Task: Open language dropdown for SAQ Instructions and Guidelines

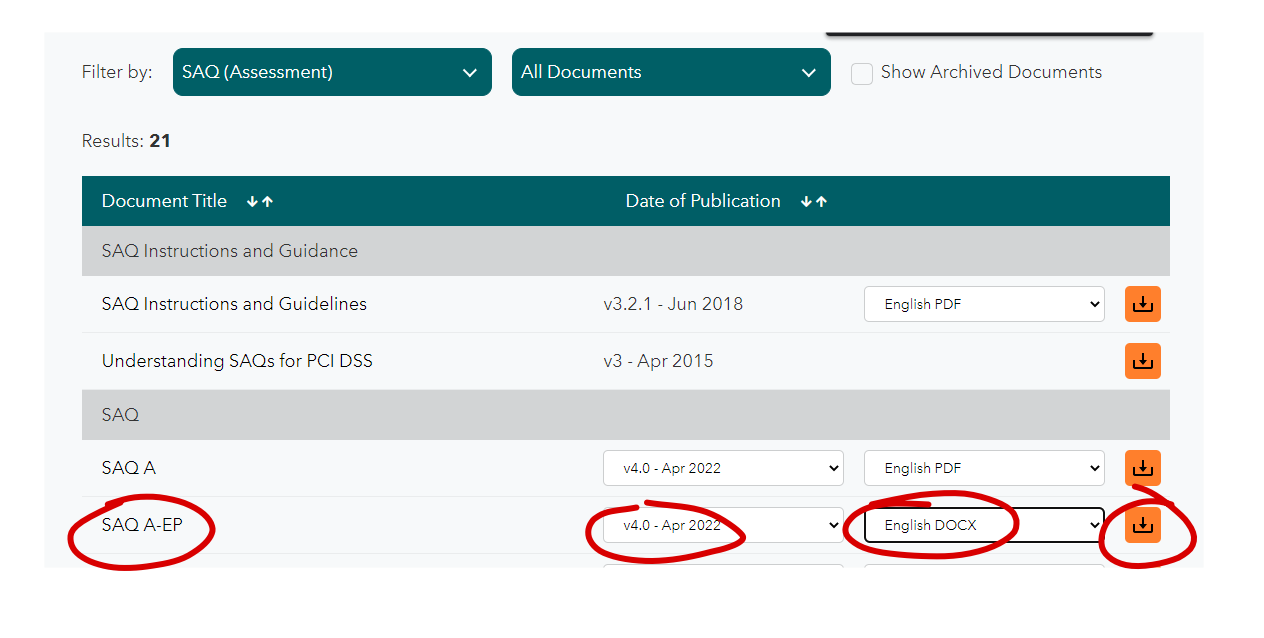Action: [984, 304]
